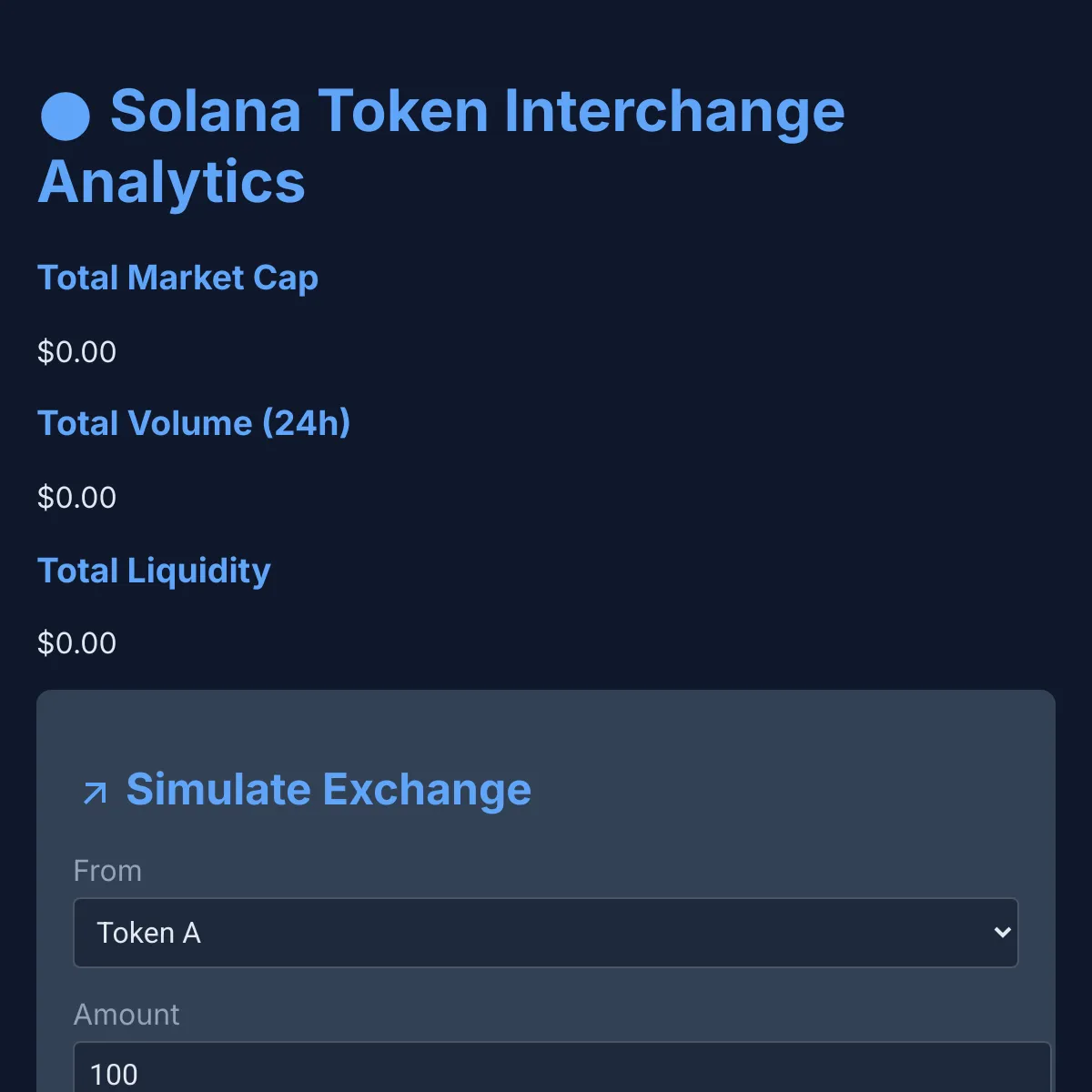Click the Amount input showing 100
This screenshot has width=1092, height=1092.
[x=546, y=1074]
